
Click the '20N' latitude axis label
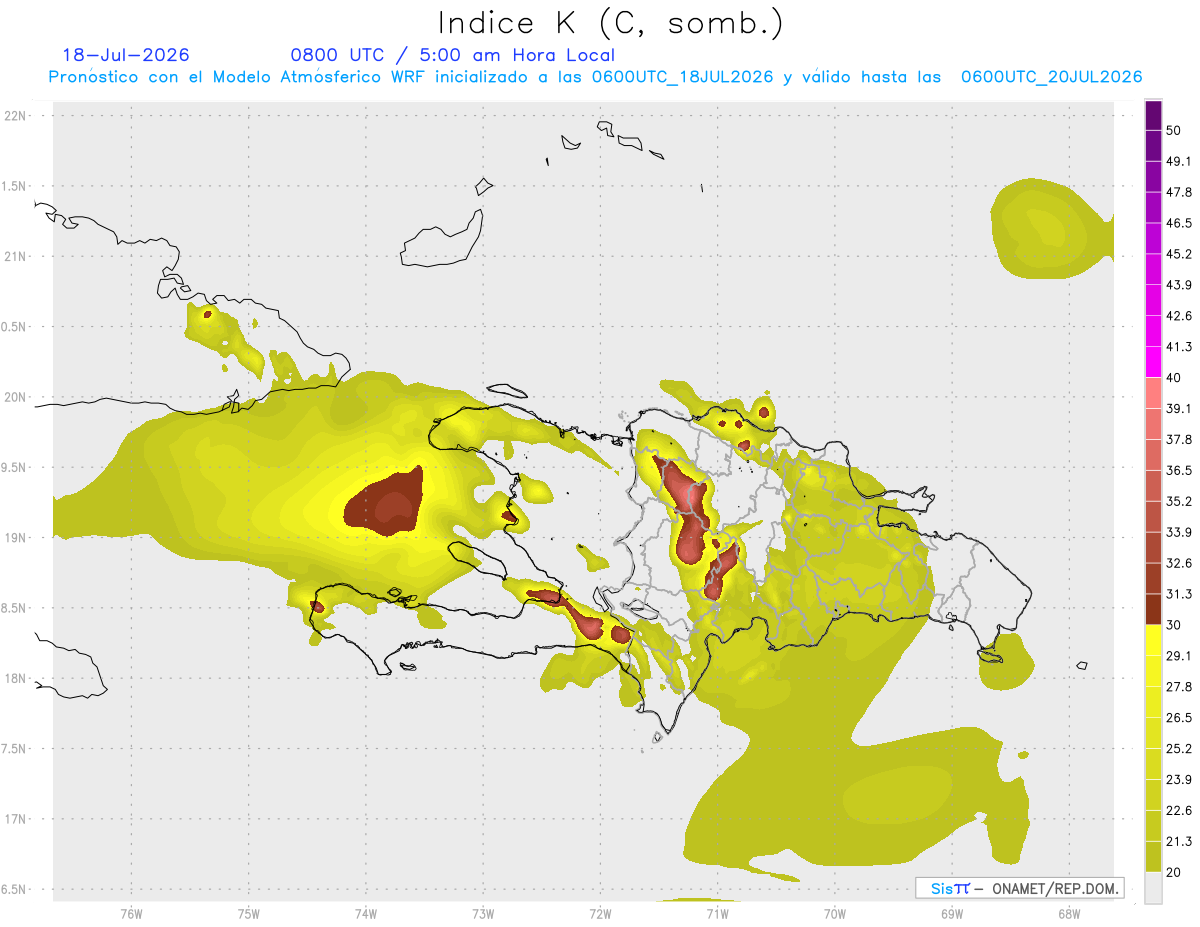click(x=17, y=397)
